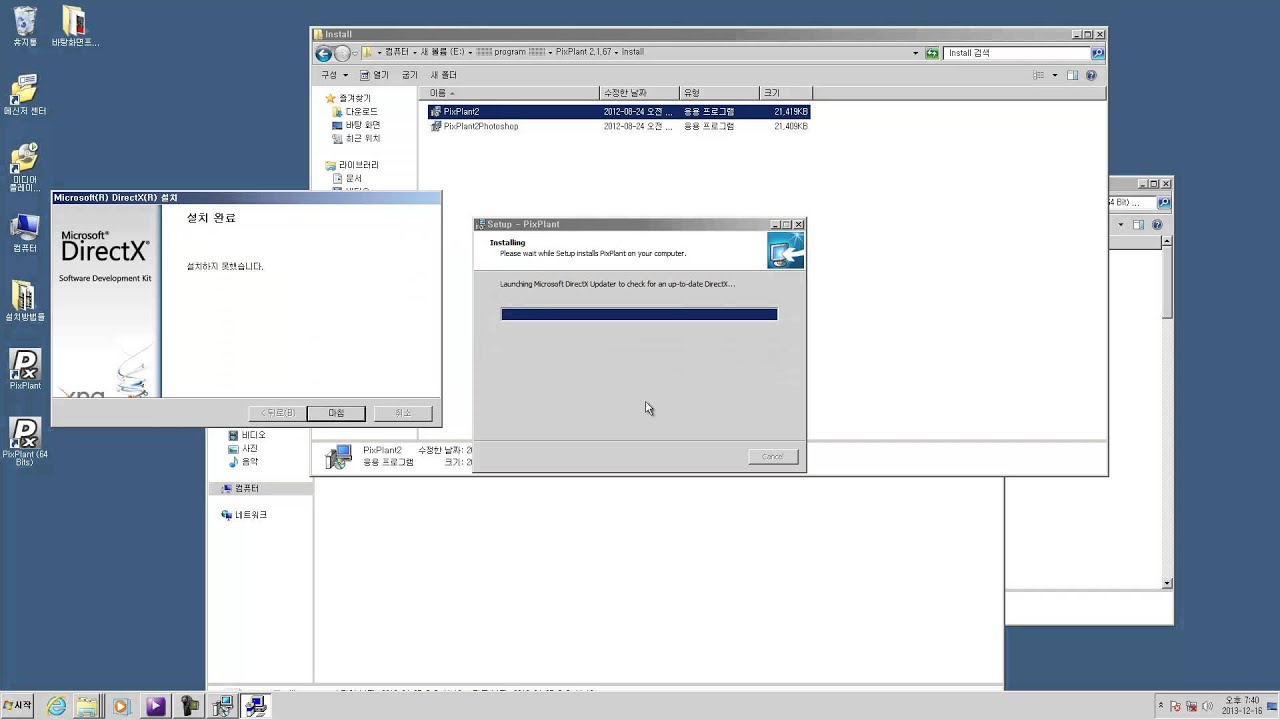Click the DirectX setup taskbar icon
This screenshot has width=1280, height=720.
click(256, 706)
